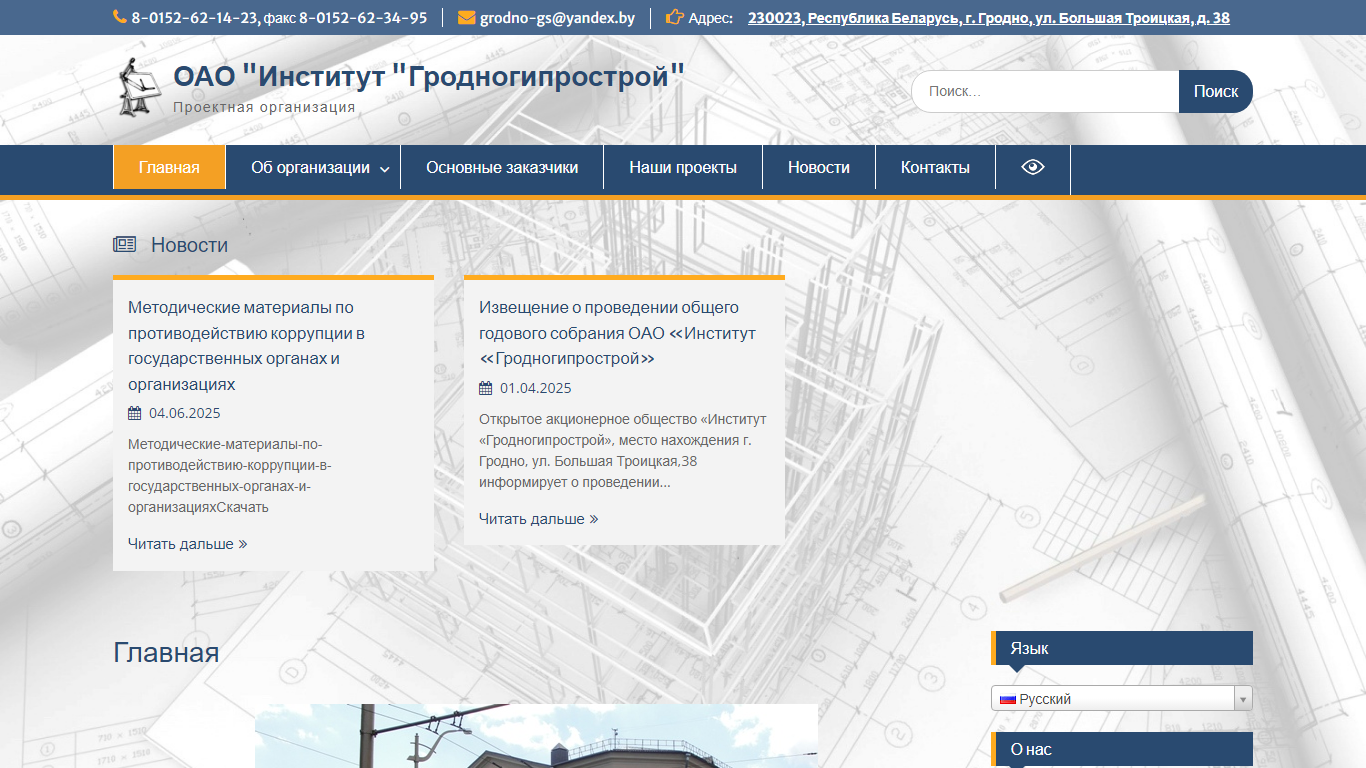The height and width of the screenshot is (768, 1366).
Task: Open the Русский language dropdown
Action: pyautogui.click(x=1122, y=698)
